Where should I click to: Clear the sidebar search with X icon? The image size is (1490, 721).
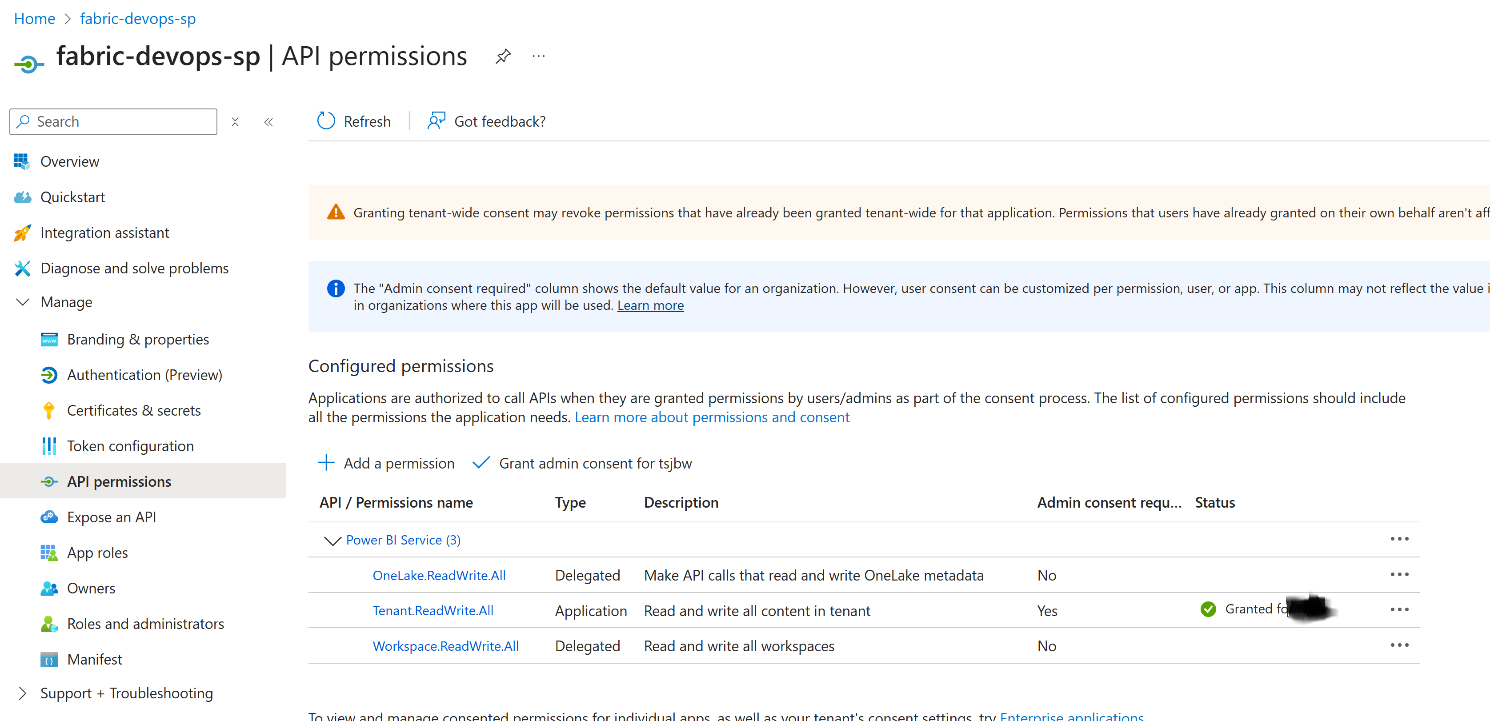coord(235,122)
